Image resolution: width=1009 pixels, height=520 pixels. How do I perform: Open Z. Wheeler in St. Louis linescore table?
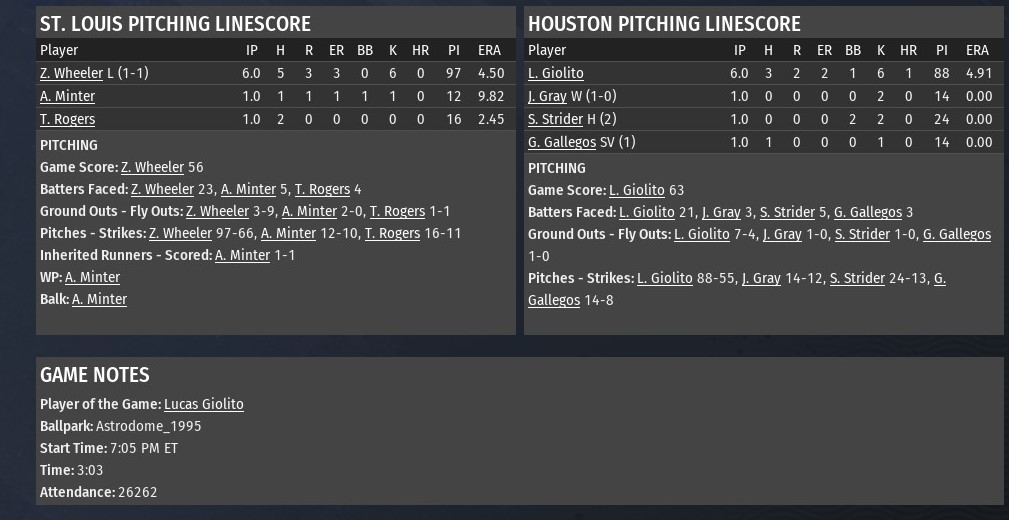pyautogui.click(x=71, y=73)
